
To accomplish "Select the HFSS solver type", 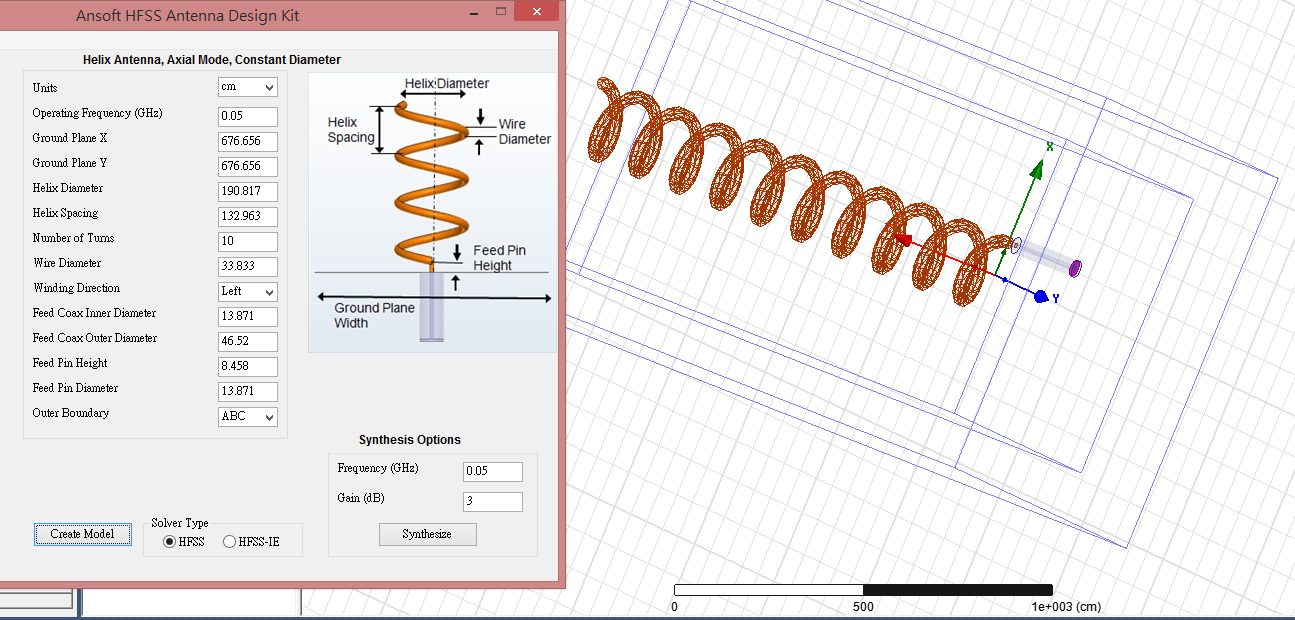I will coord(184,542).
